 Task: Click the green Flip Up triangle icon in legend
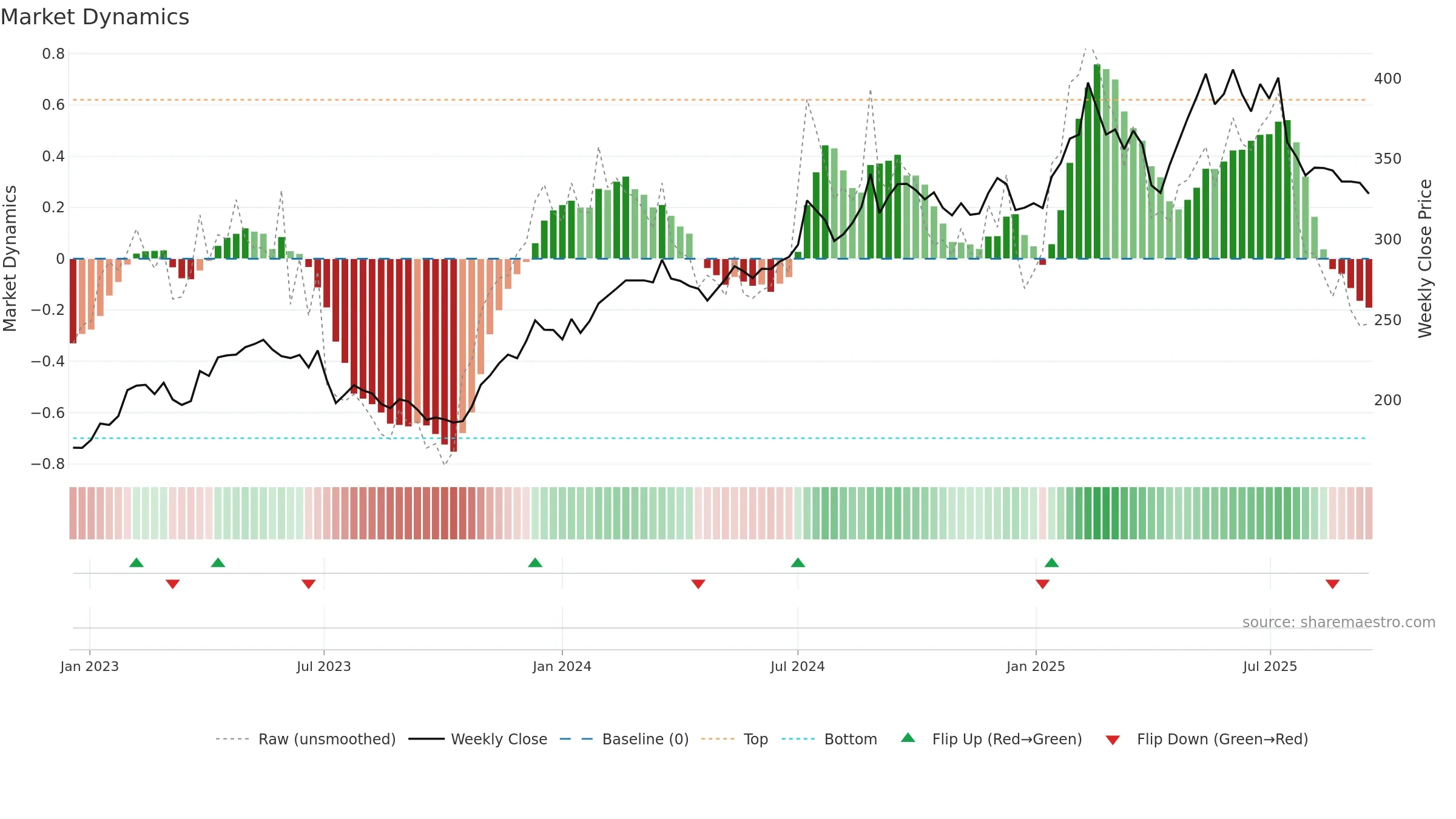point(908,738)
